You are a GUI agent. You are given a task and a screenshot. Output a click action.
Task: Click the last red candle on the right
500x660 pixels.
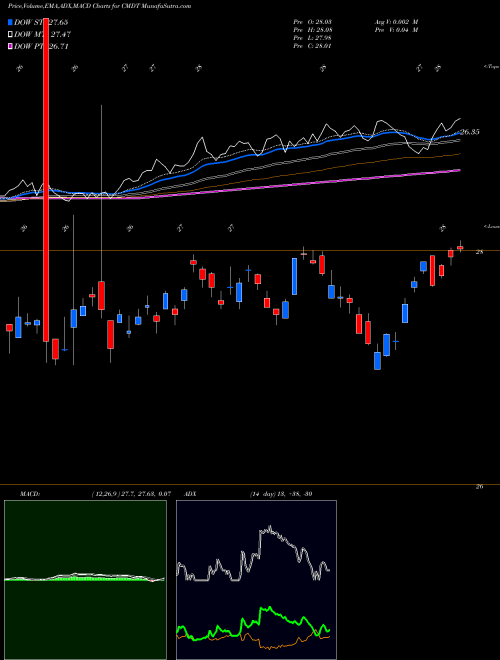460,248
